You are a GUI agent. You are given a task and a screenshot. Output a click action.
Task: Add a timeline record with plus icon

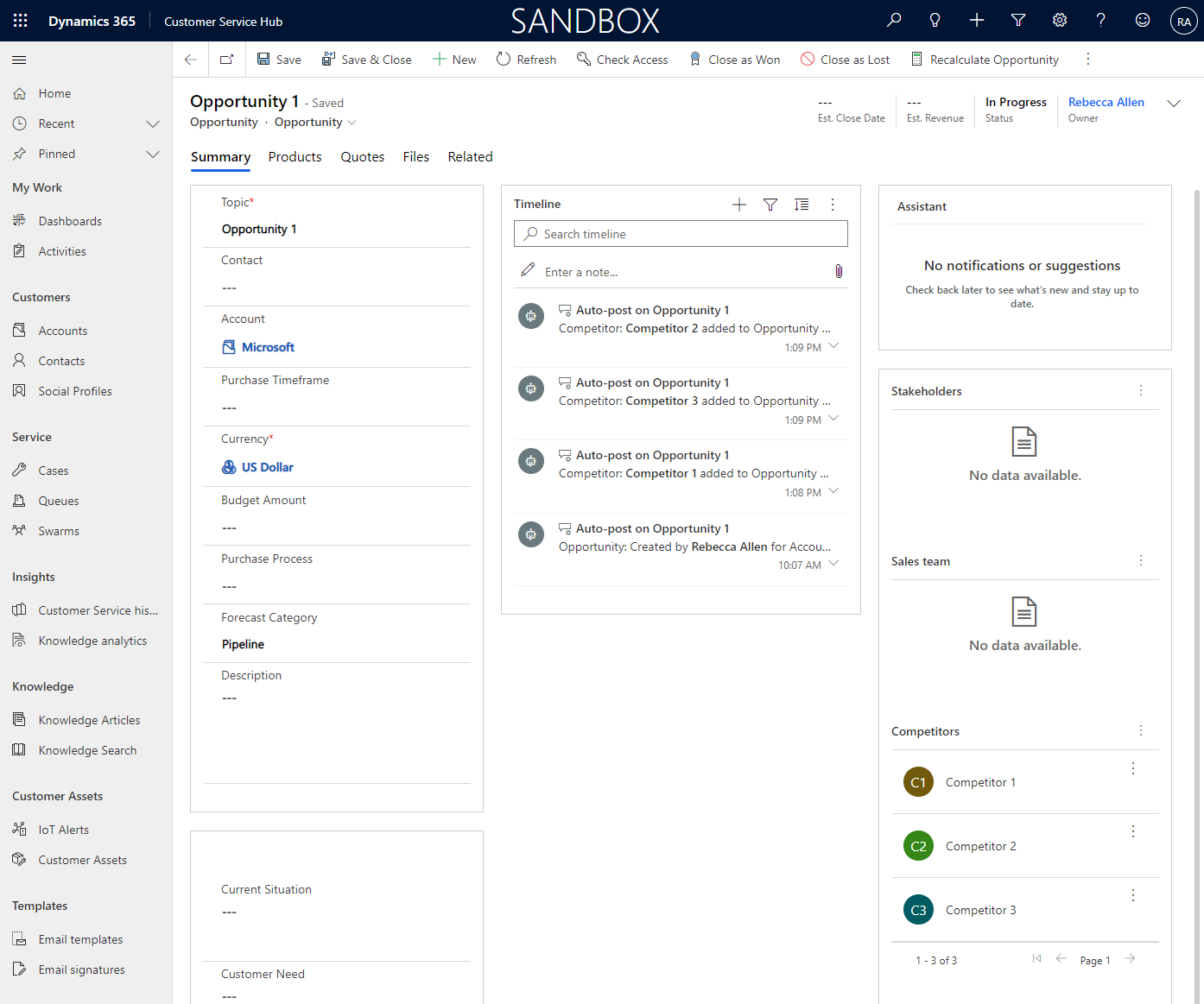[739, 205]
